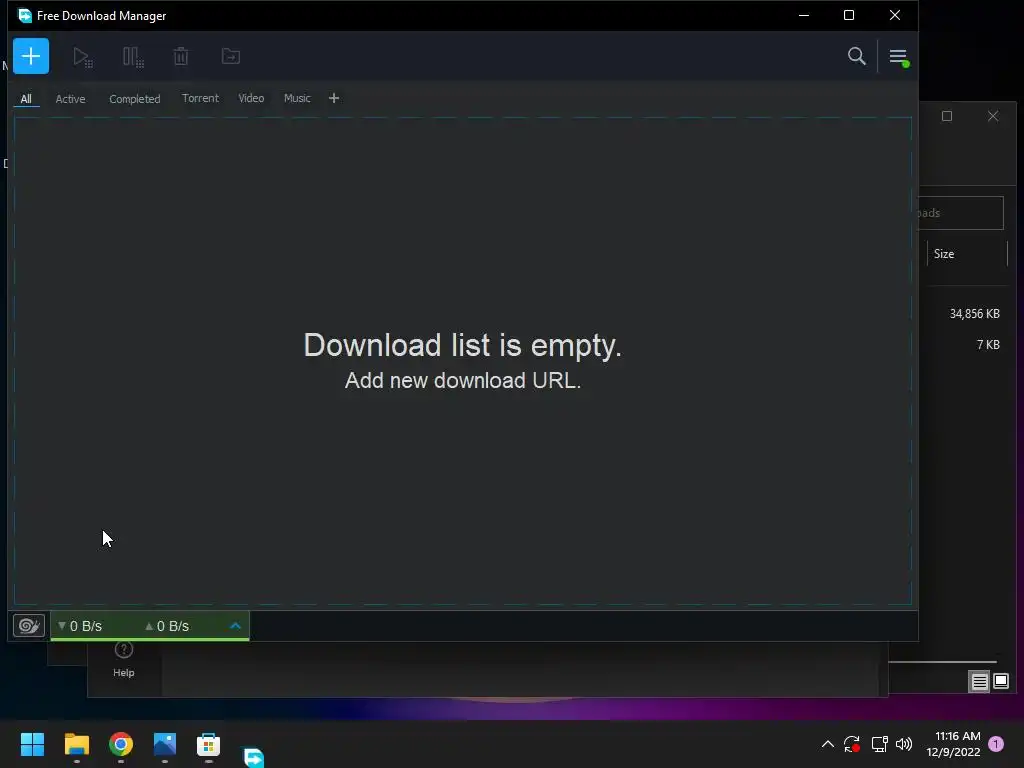Click Free Download Manager taskbar icon

253,756
